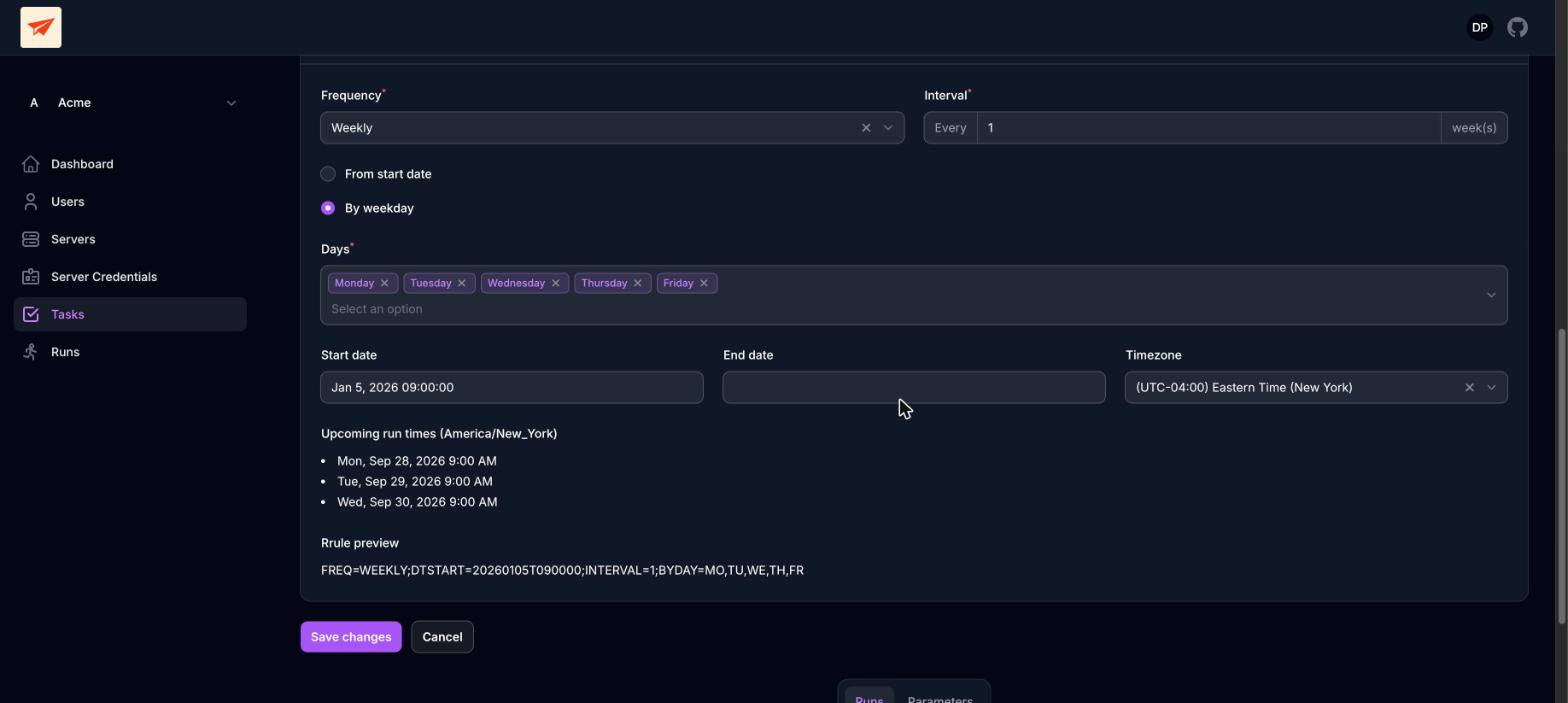Click the paper plane app logo
The height and width of the screenshot is (703, 1568).
click(41, 27)
